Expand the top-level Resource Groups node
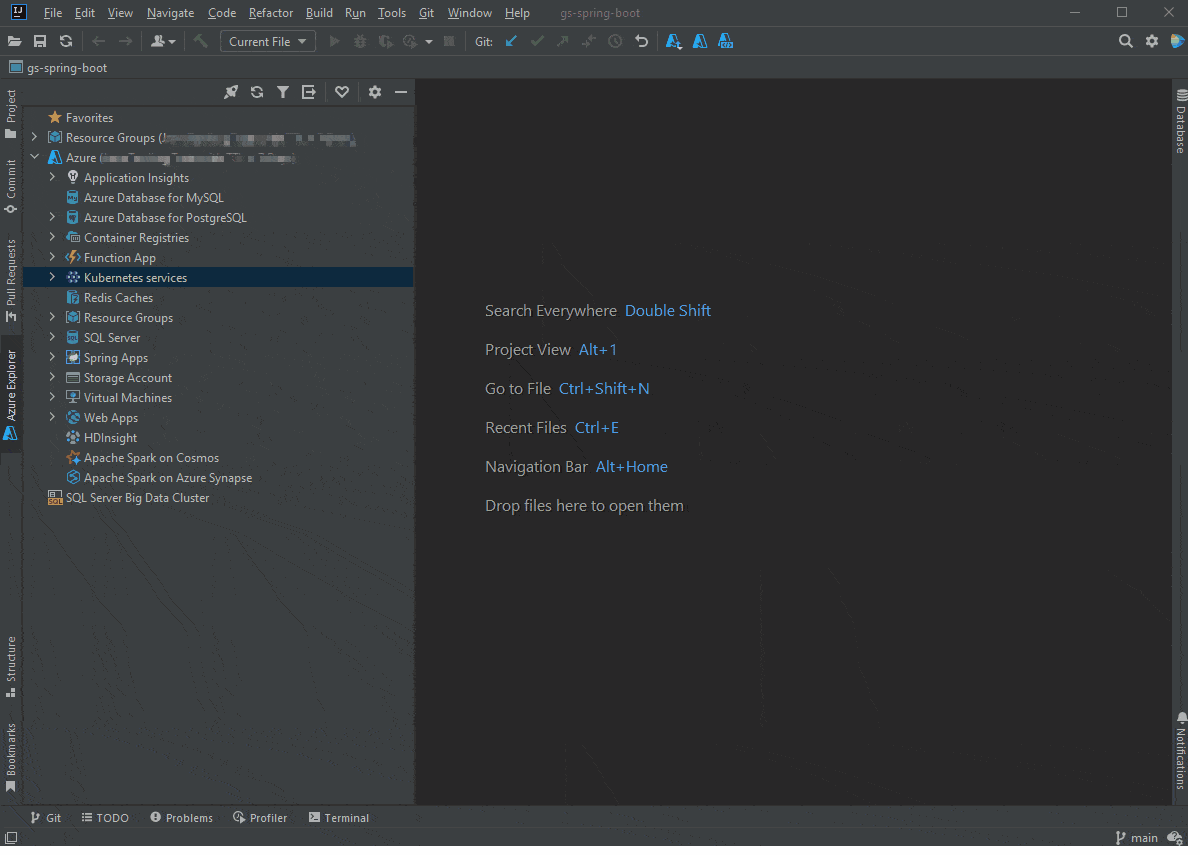This screenshot has height=855, width=1200. tap(35, 138)
